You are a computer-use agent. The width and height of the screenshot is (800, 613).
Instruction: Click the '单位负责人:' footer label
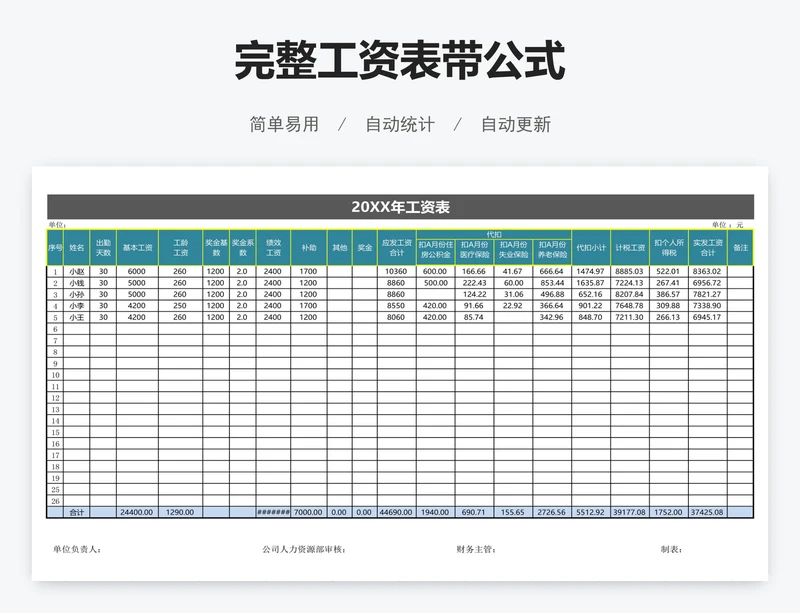(x=77, y=550)
